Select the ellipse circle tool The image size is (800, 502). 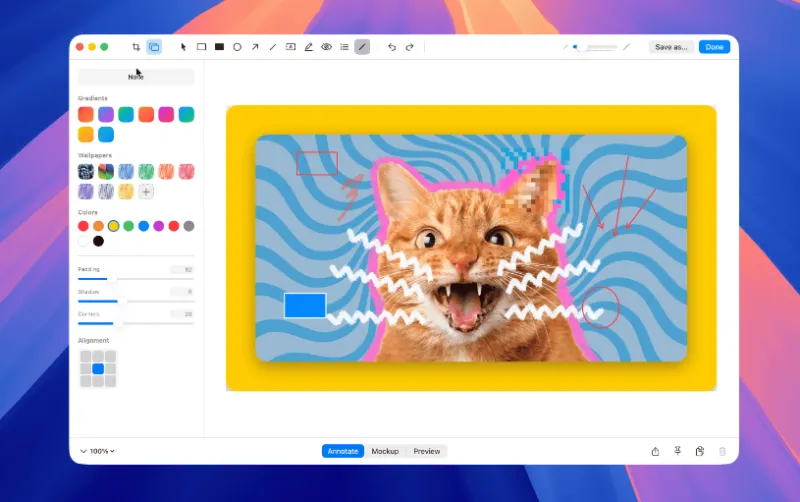click(x=237, y=47)
